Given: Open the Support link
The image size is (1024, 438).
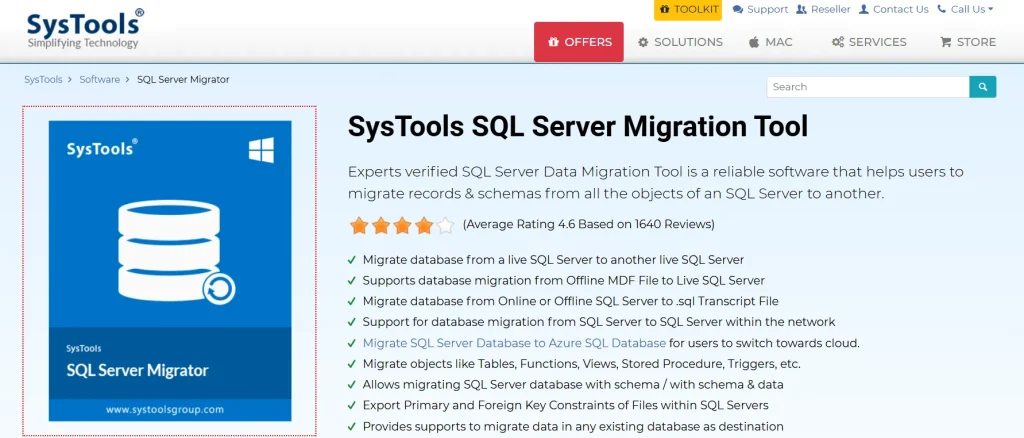Looking at the screenshot, I should [767, 10].
